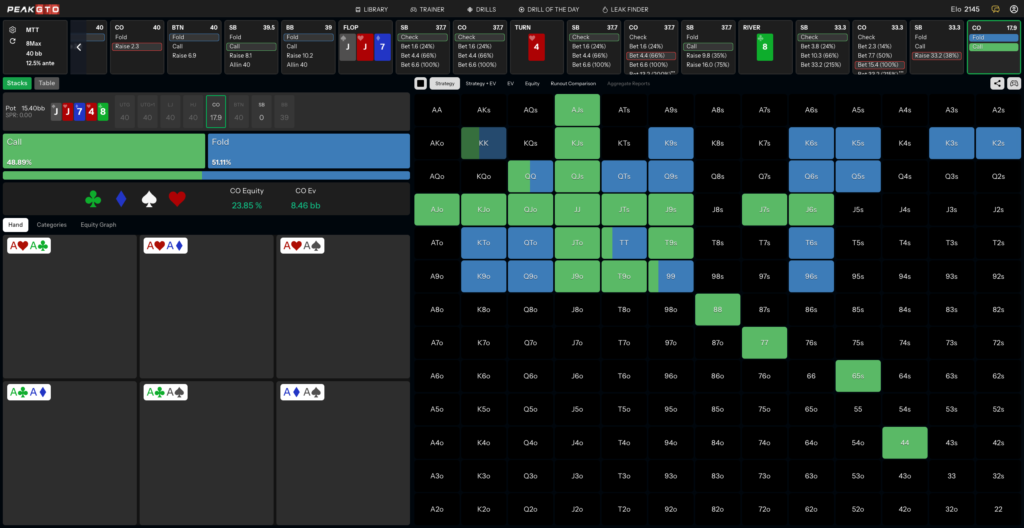Click the K2s cell in the range grid

pyautogui.click(x=998, y=143)
